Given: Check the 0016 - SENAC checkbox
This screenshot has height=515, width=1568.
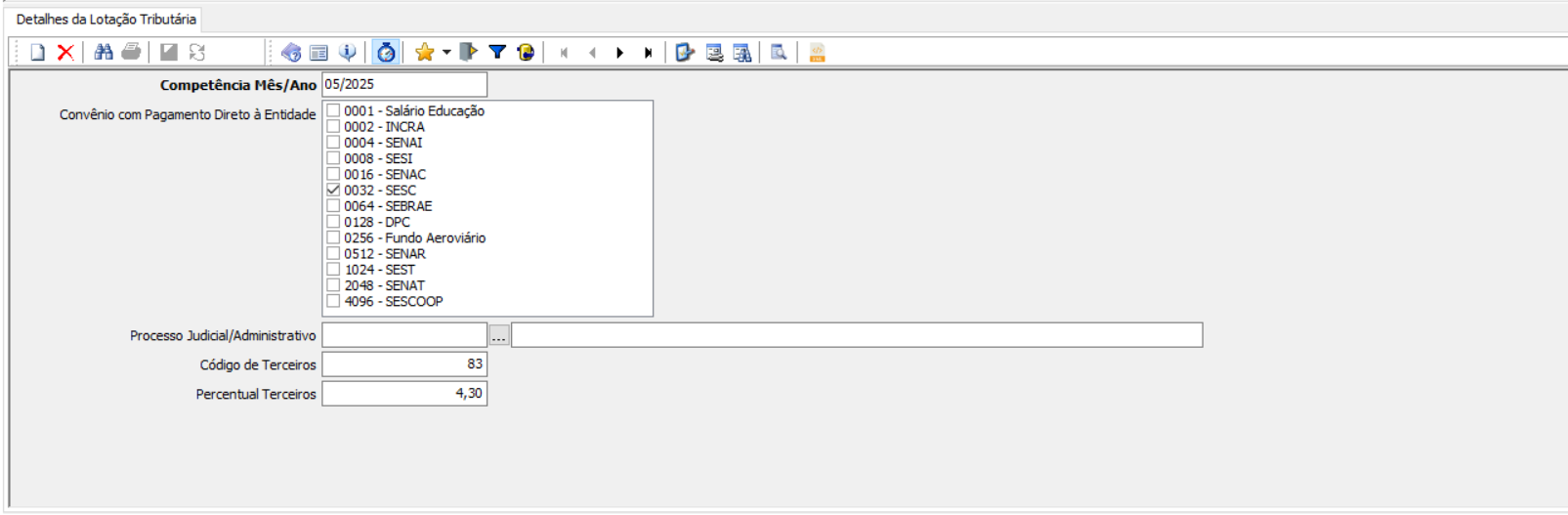Looking at the screenshot, I should 333,174.
